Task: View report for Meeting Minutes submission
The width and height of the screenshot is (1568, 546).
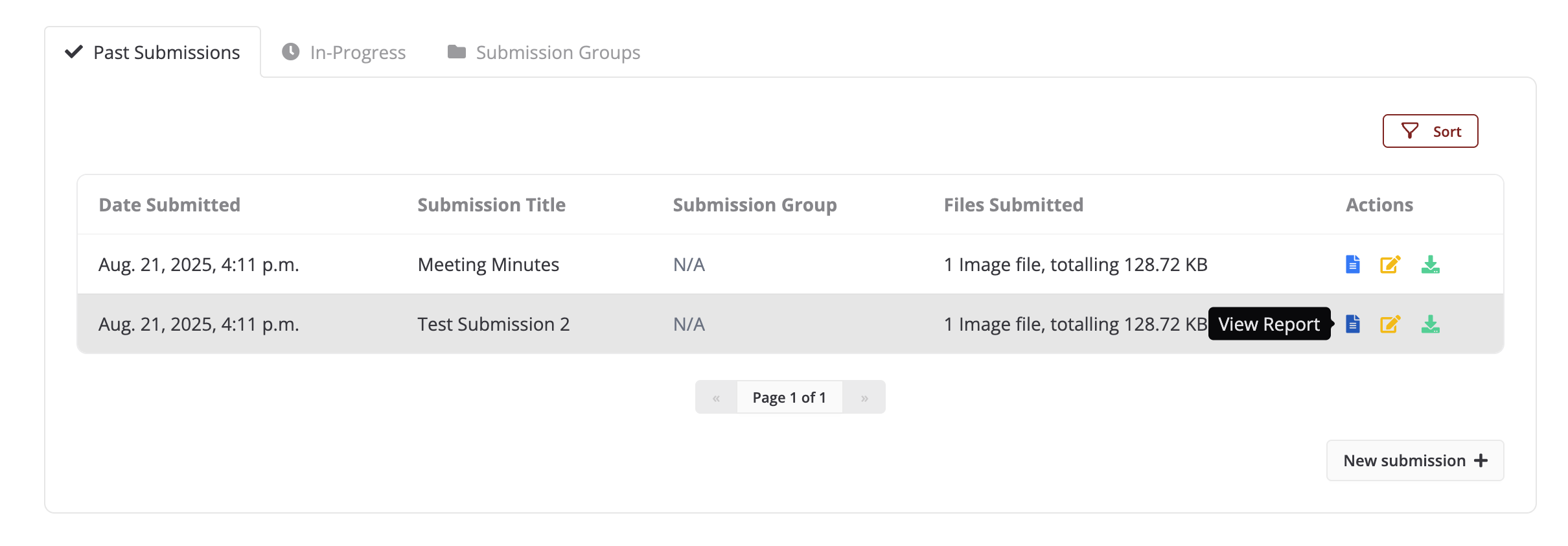Action: (x=1352, y=265)
